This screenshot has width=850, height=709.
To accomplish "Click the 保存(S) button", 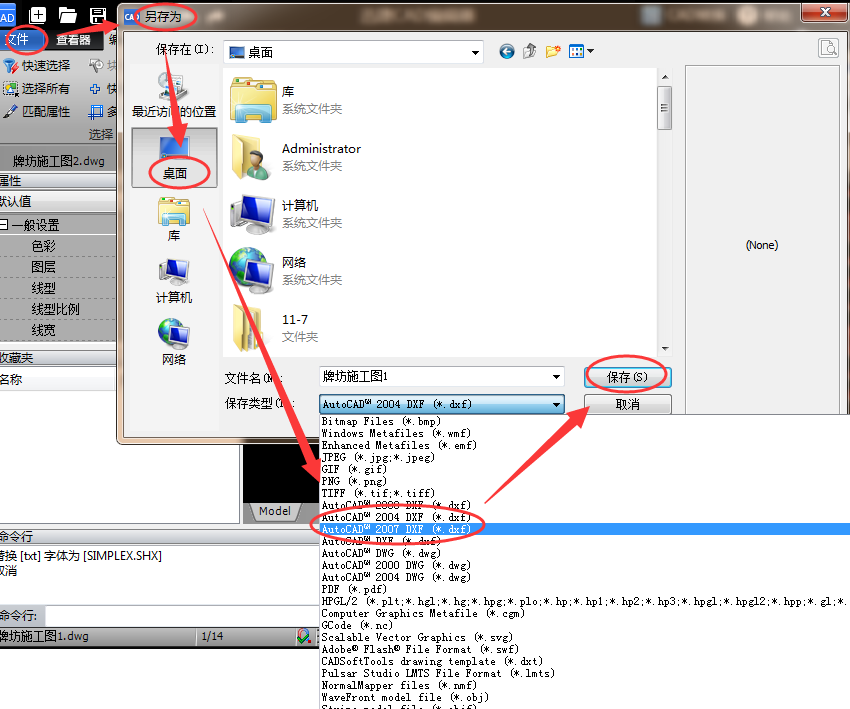I will [x=628, y=377].
